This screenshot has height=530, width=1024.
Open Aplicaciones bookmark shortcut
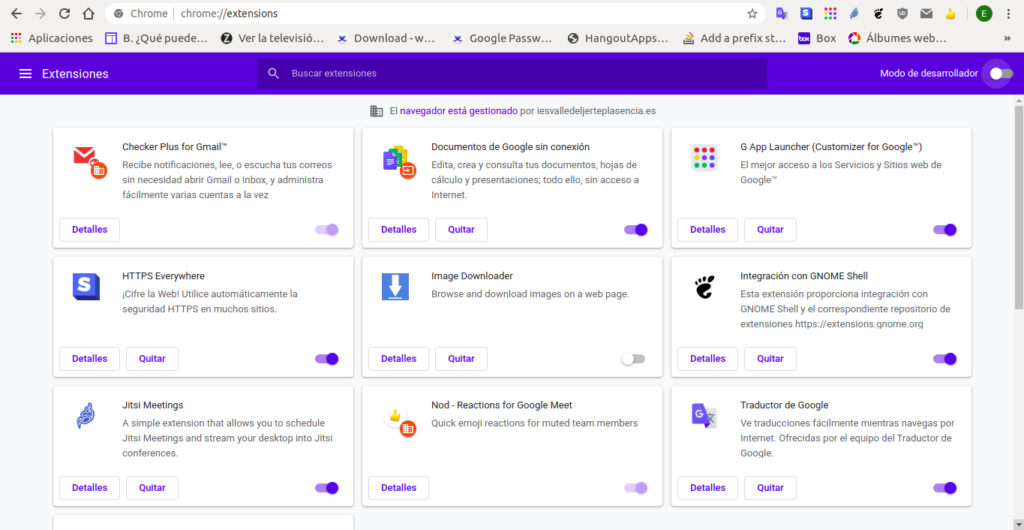click(x=52, y=39)
